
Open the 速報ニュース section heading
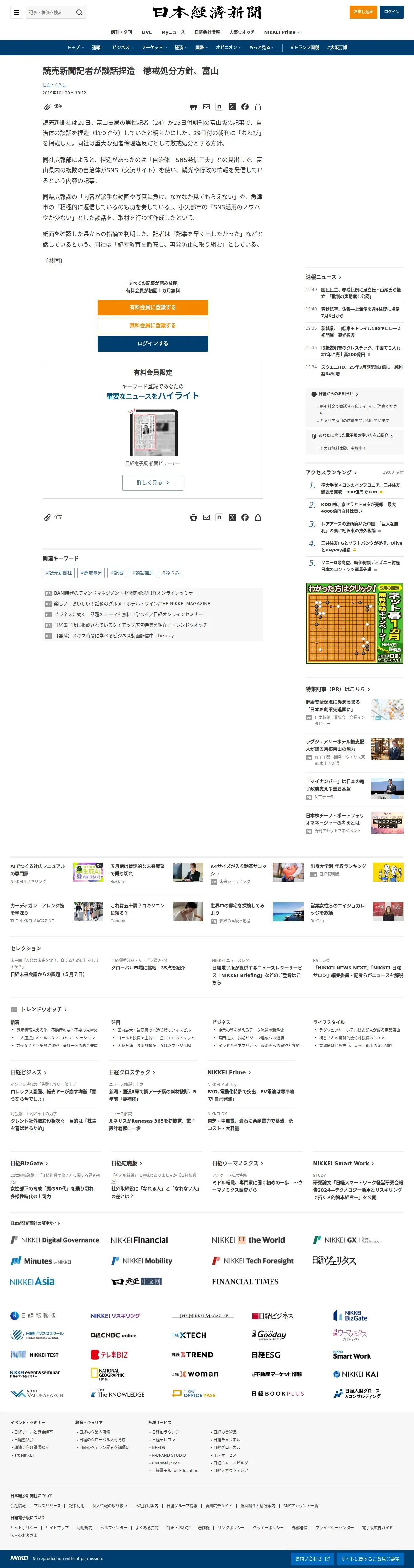point(323,278)
